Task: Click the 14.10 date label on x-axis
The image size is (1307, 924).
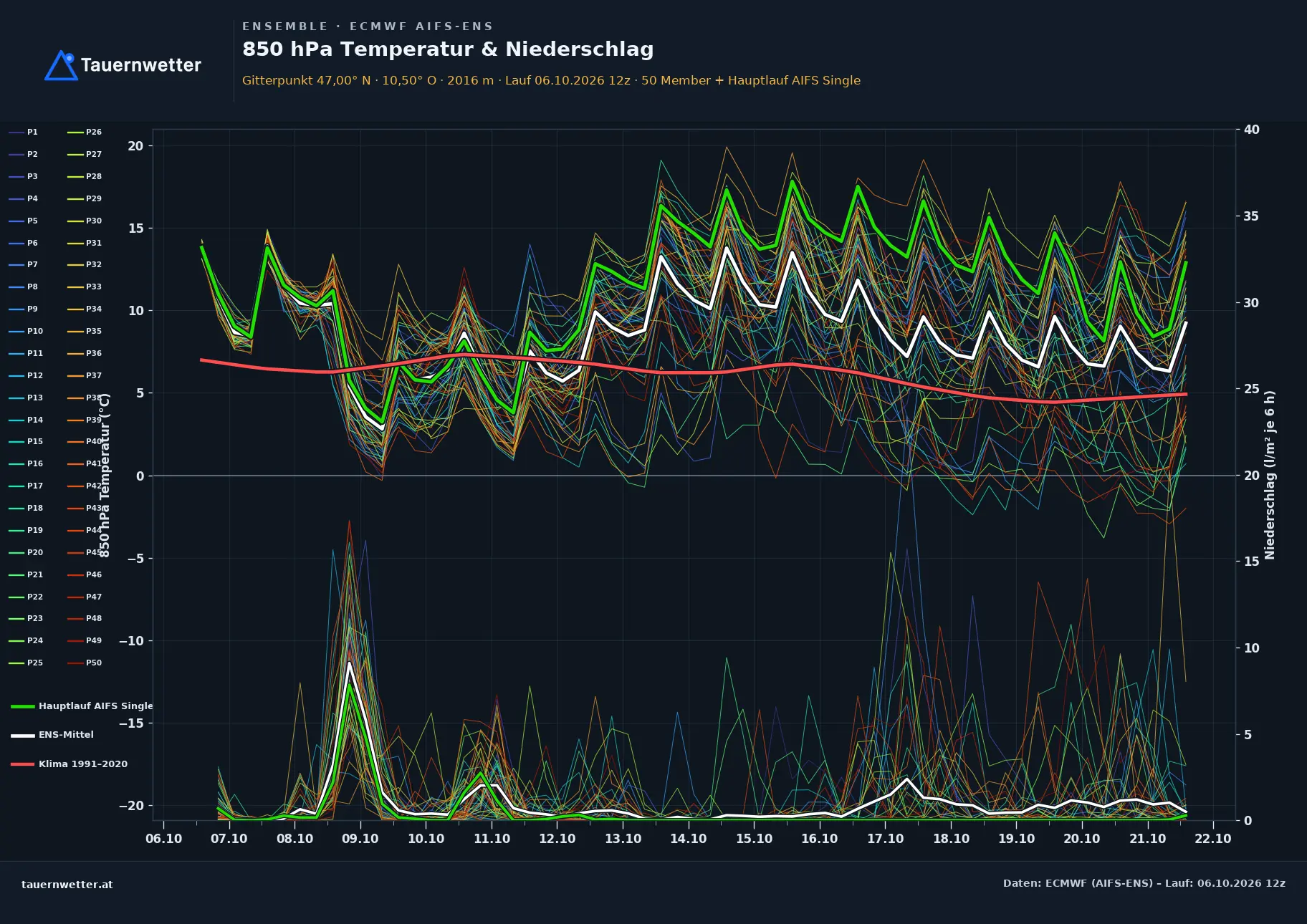Action: pos(689,839)
